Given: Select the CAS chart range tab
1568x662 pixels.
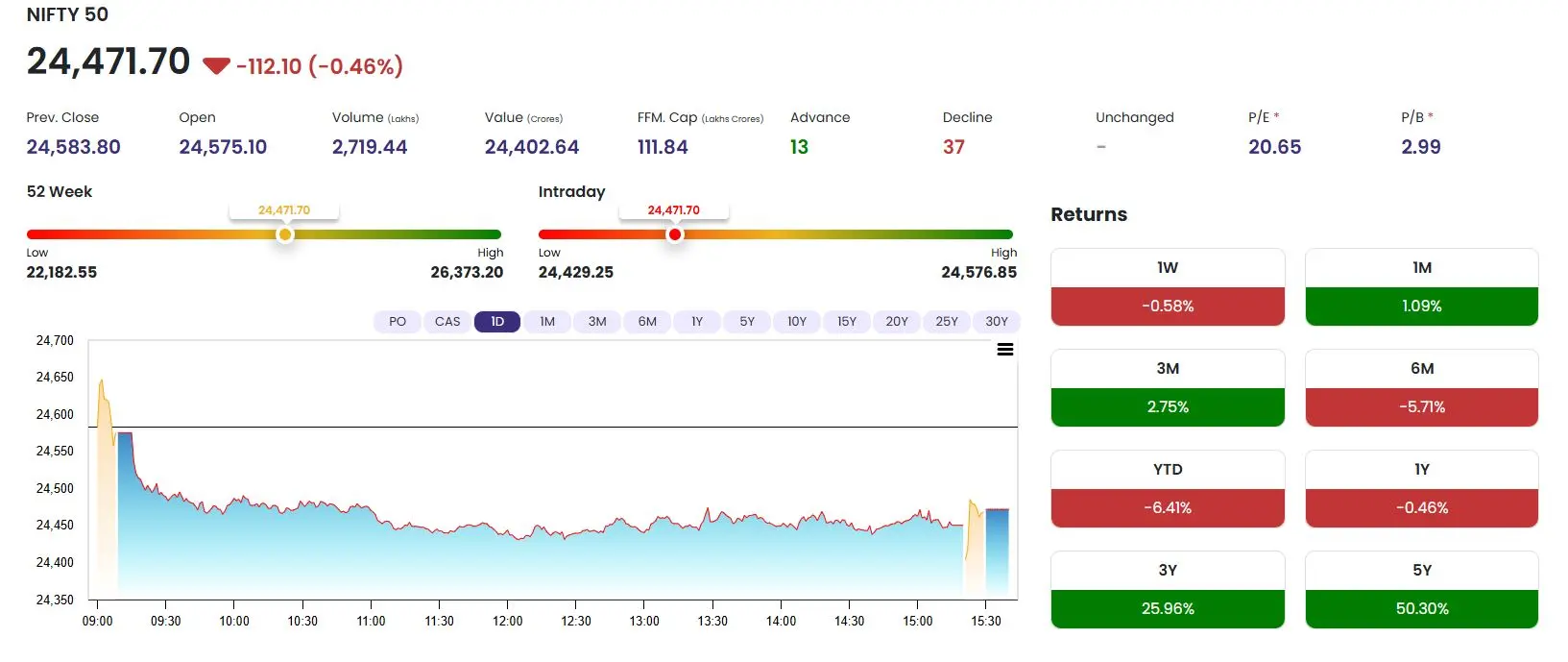Looking at the screenshot, I should [x=447, y=322].
